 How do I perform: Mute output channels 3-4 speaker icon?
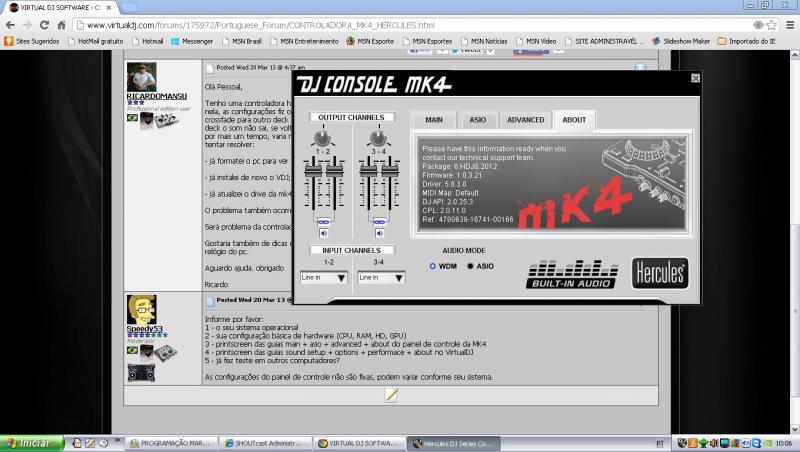coord(379,234)
